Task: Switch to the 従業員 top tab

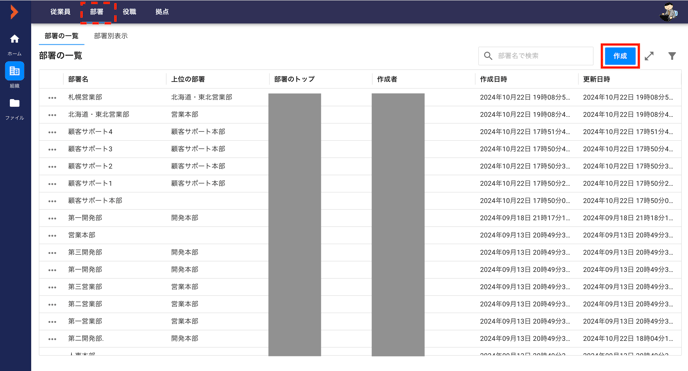Action: tap(60, 12)
